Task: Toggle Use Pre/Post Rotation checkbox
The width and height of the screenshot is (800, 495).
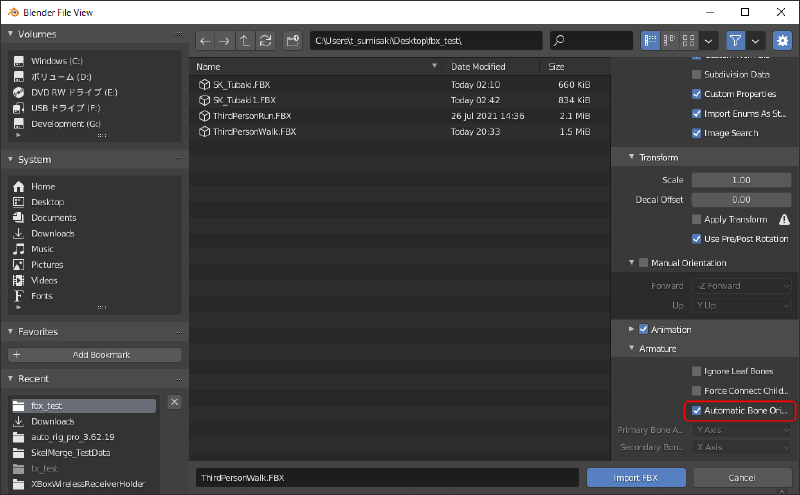Action: pyautogui.click(x=696, y=239)
